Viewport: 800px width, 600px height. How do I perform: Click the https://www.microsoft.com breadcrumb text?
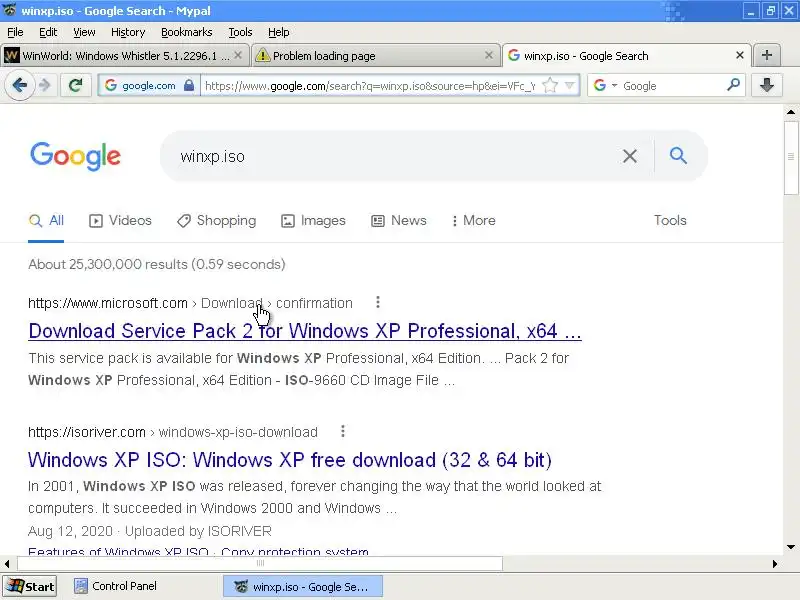click(x=108, y=303)
